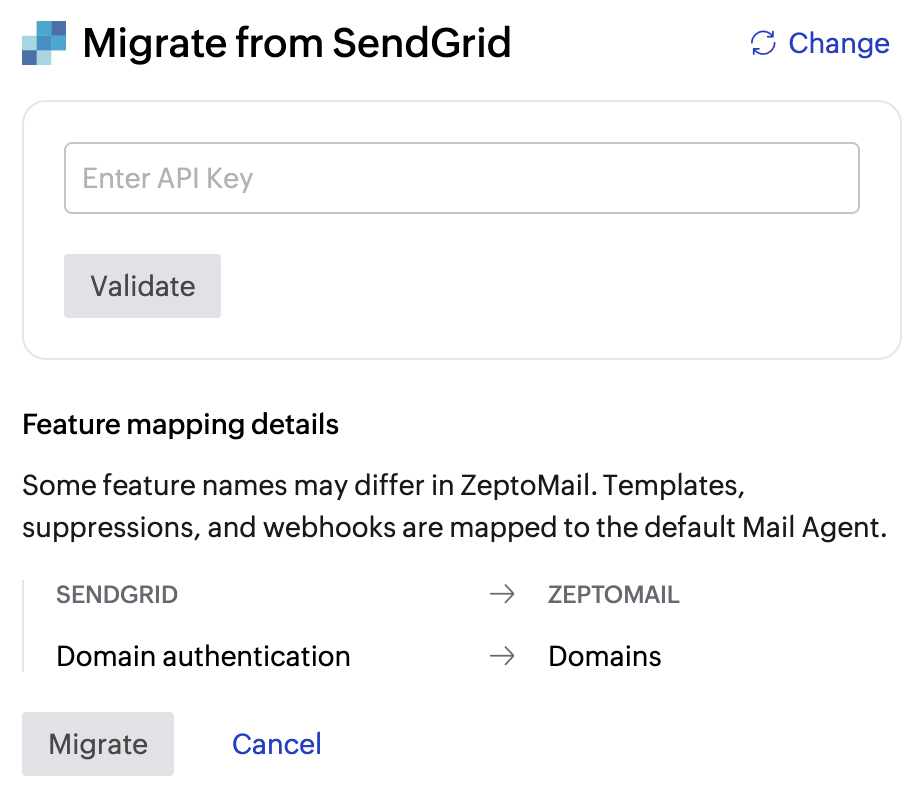924x798 pixels.
Task: Click the Domains mapping value
Action: pos(605,656)
